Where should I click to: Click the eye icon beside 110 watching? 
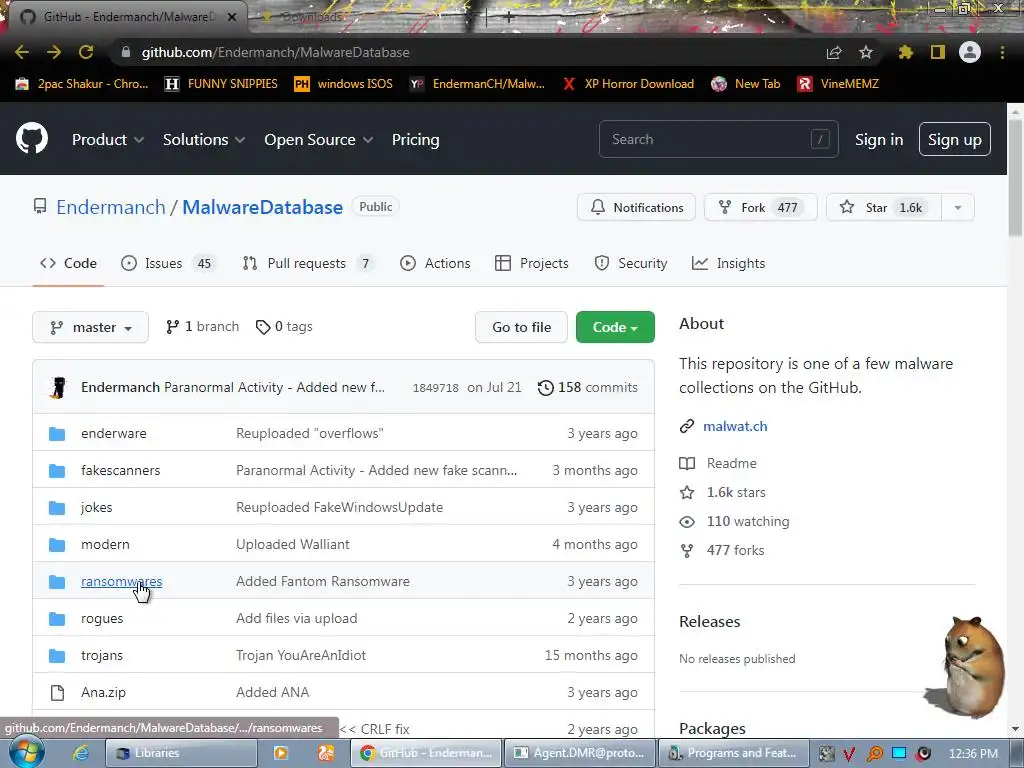coord(687,522)
